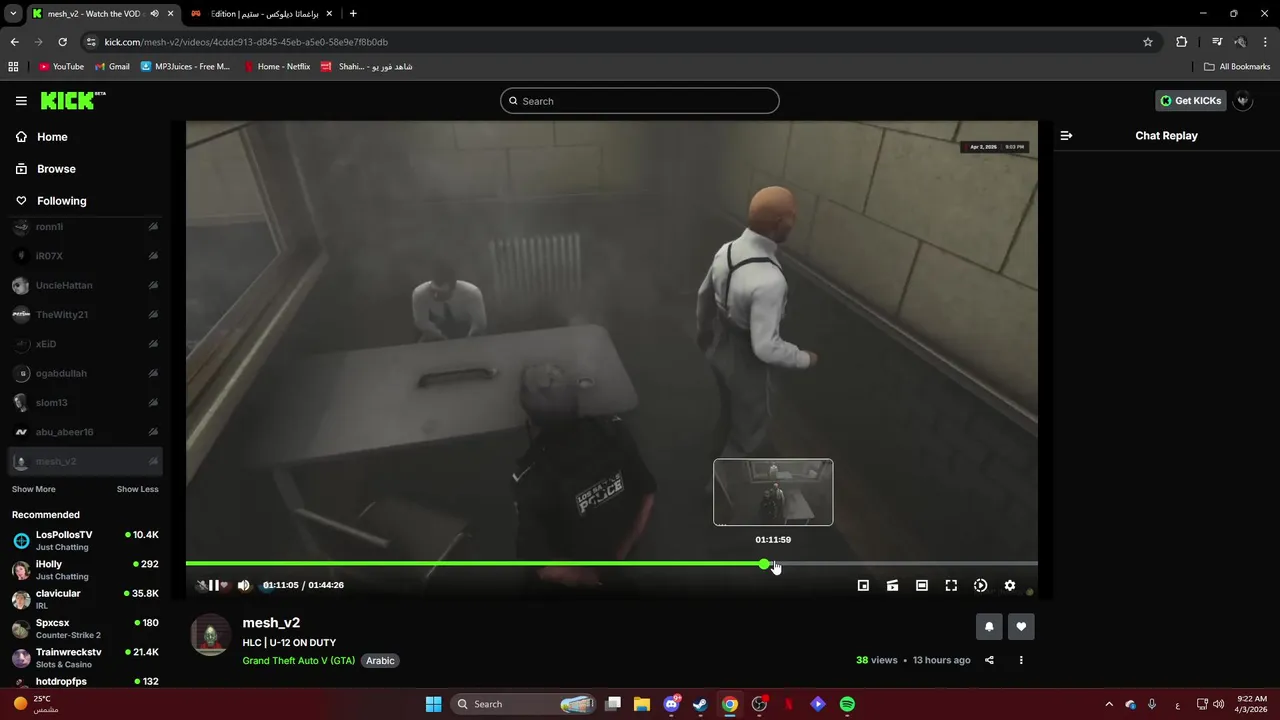The height and width of the screenshot is (720, 1280).
Task: Open followed channel slom13
Action: click(x=85, y=402)
